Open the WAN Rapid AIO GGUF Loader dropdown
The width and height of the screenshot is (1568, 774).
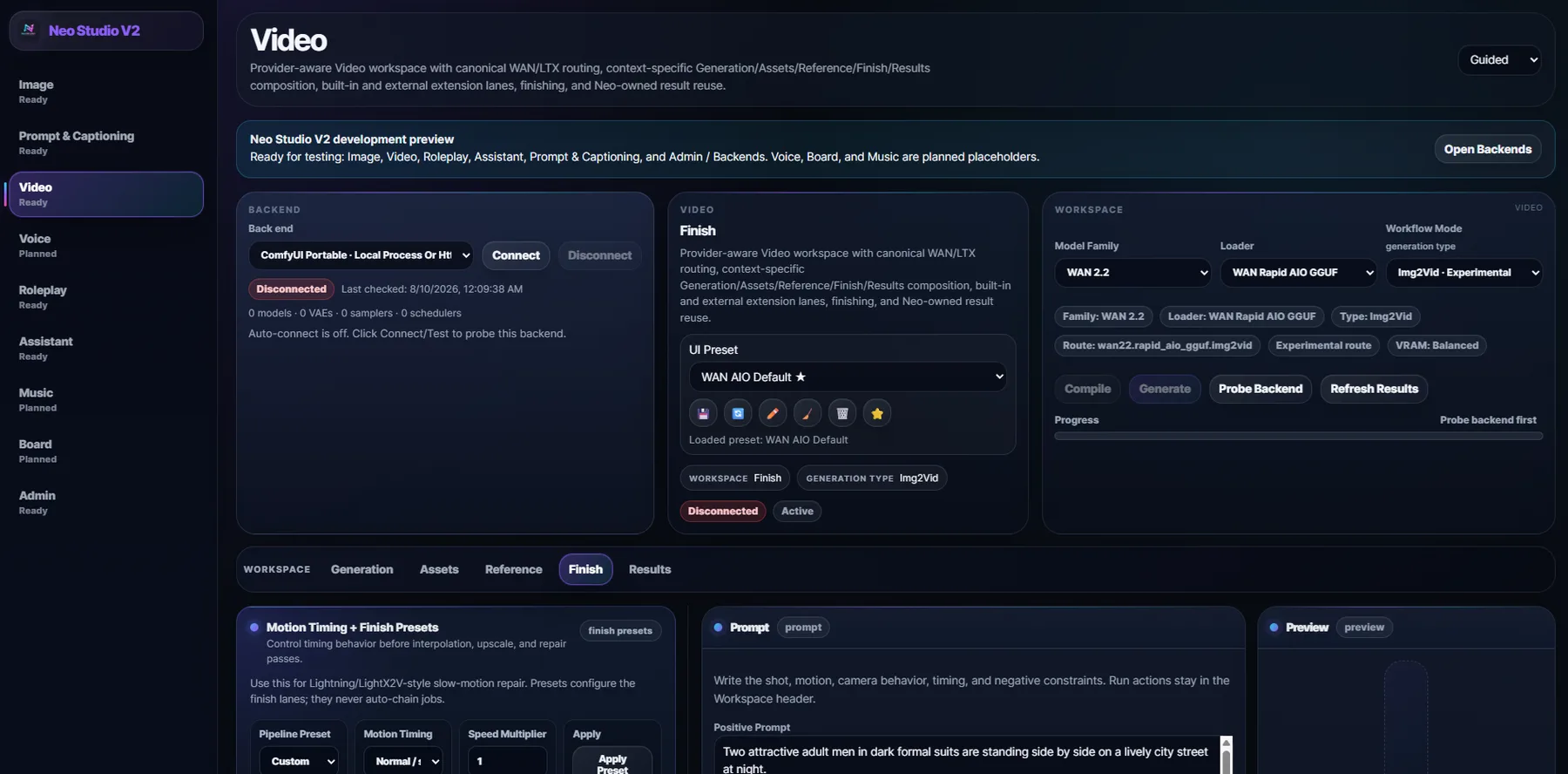[x=1298, y=273]
